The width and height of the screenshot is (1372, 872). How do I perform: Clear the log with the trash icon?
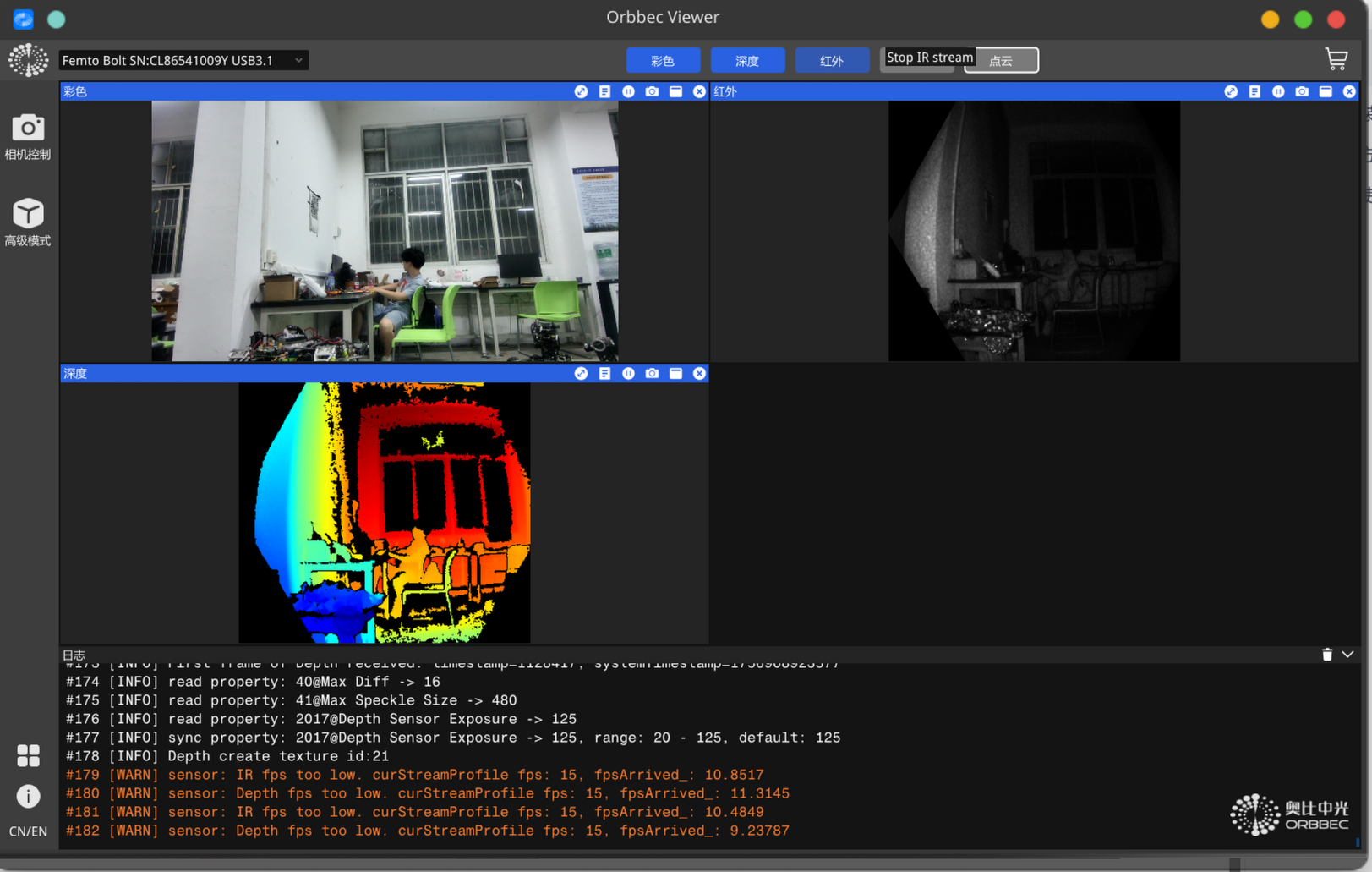coord(1327,655)
